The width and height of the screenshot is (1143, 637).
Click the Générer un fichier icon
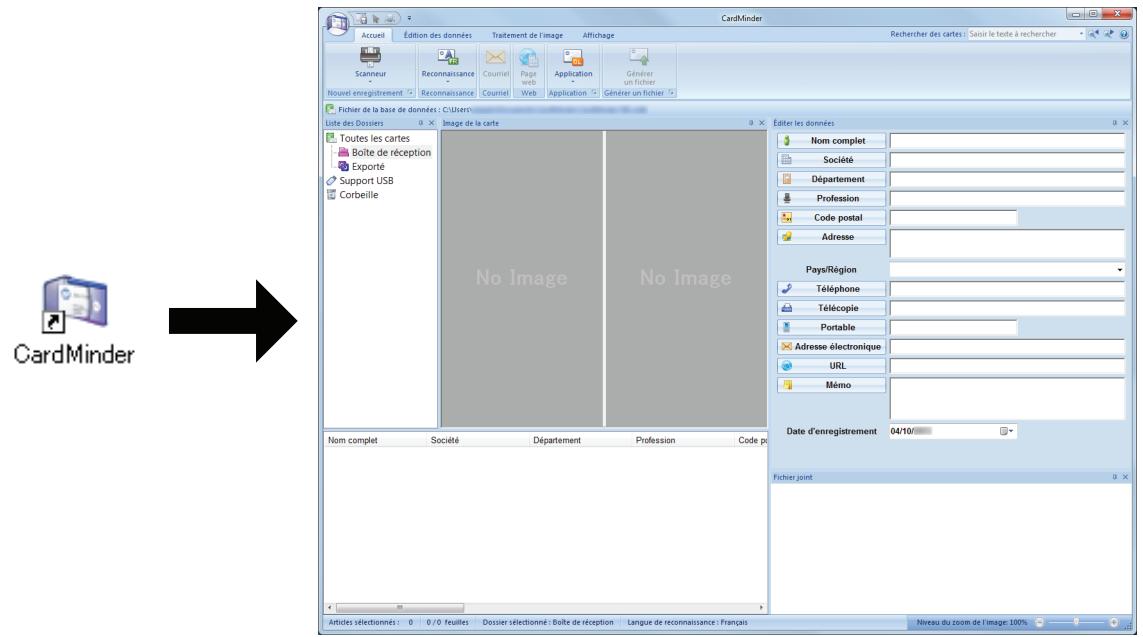[x=639, y=57]
